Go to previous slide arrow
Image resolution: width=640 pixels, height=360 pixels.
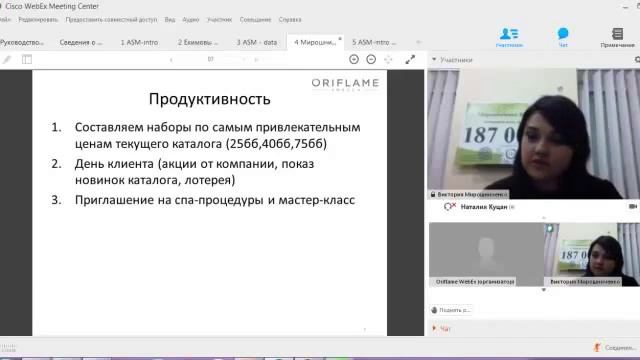point(171,60)
